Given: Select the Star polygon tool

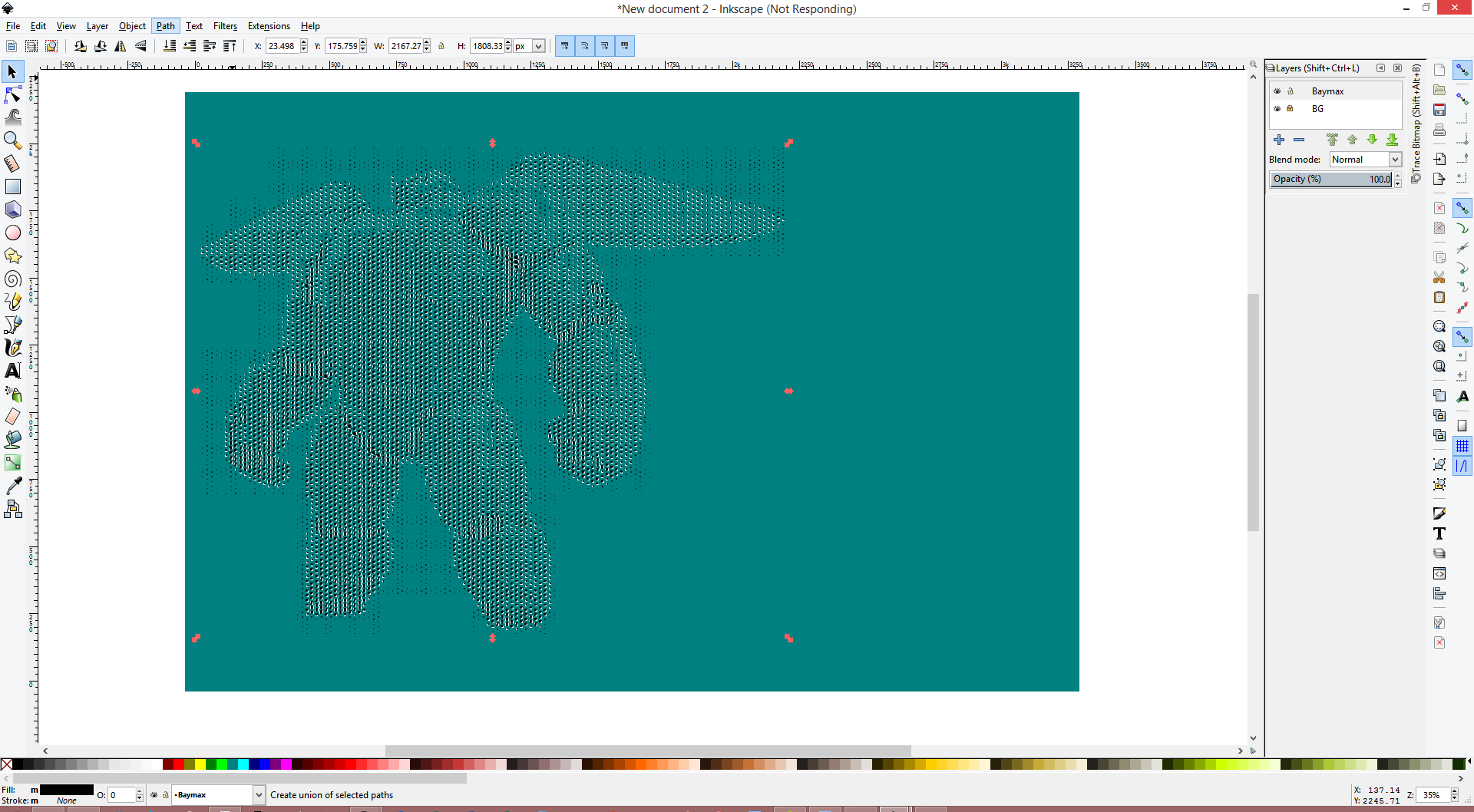Looking at the screenshot, I should (13, 256).
